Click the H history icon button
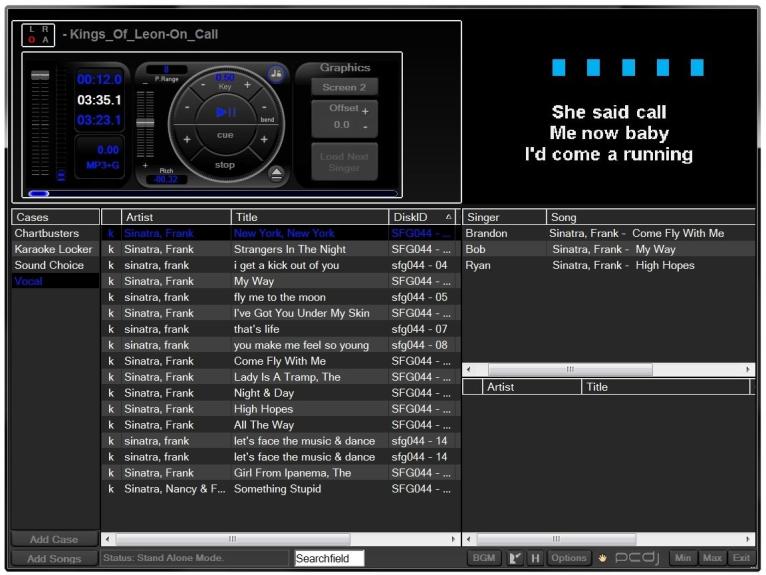 [535, 558]
